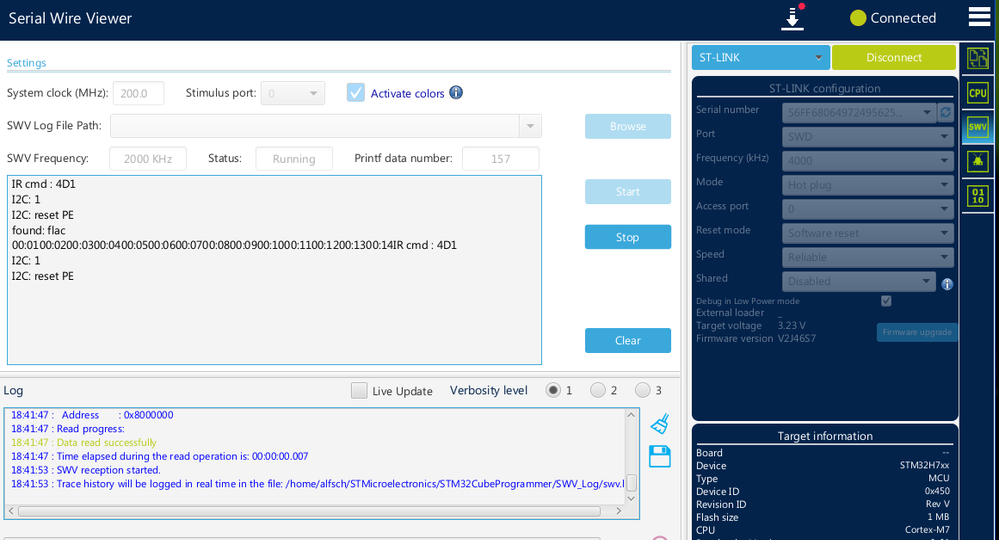This screenshot has height=540, width=999.
Task: Open the ST-LINK probe type dropdown
Action: tap(761, 57)
